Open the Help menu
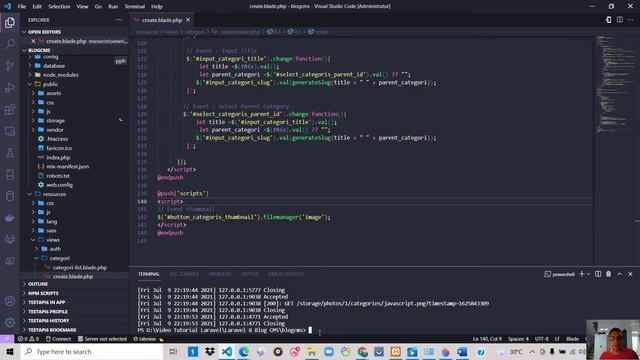Viewport: 640px width, 360px height. 157,6
